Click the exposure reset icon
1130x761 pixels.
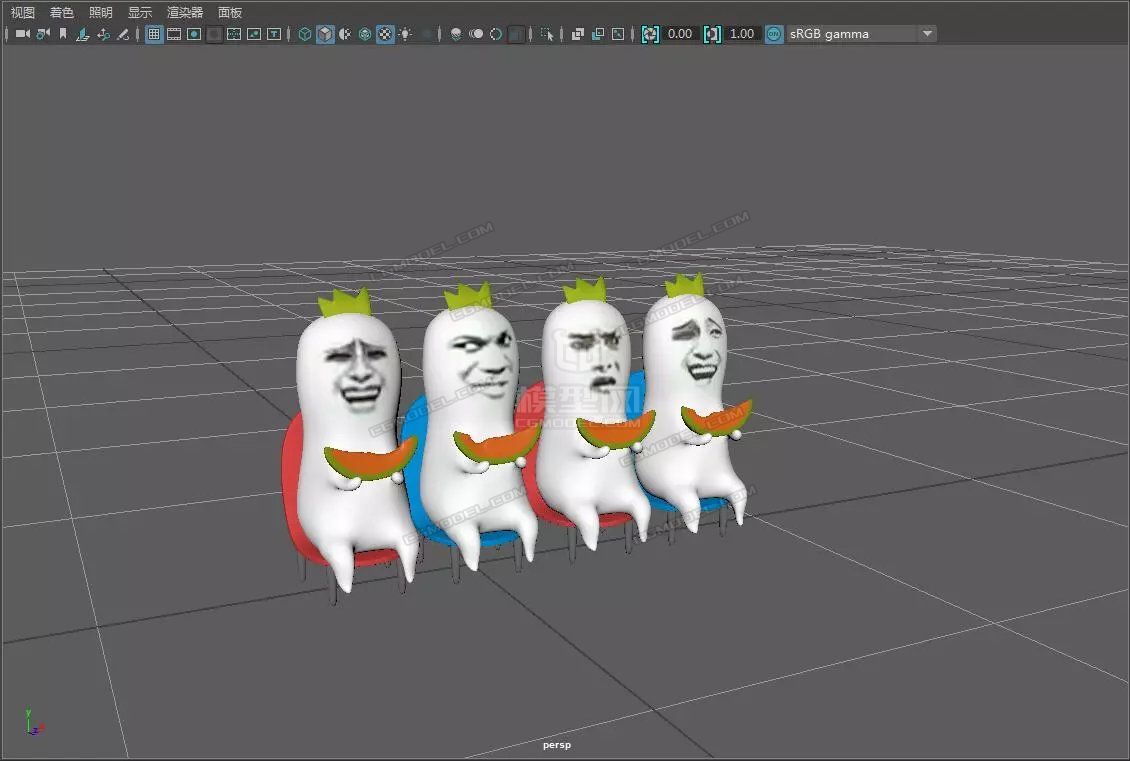coord(651,34)
